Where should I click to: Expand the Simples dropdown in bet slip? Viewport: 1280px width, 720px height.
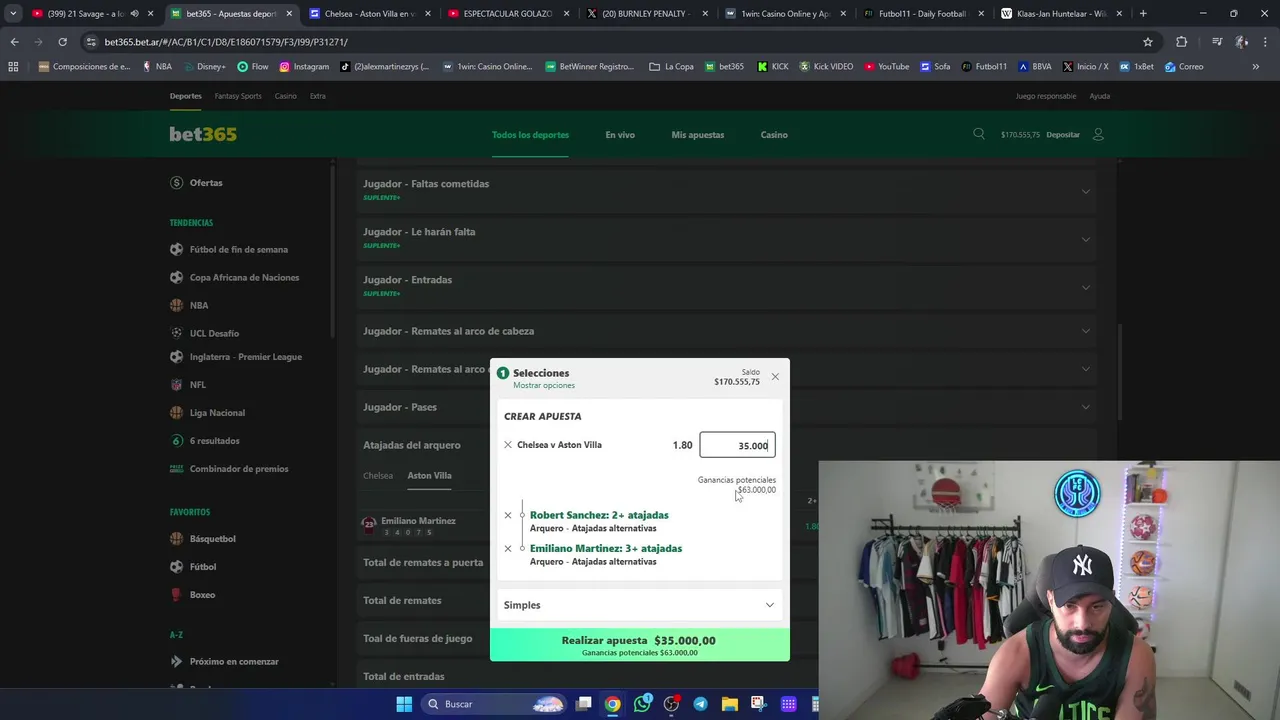point(639,605)
